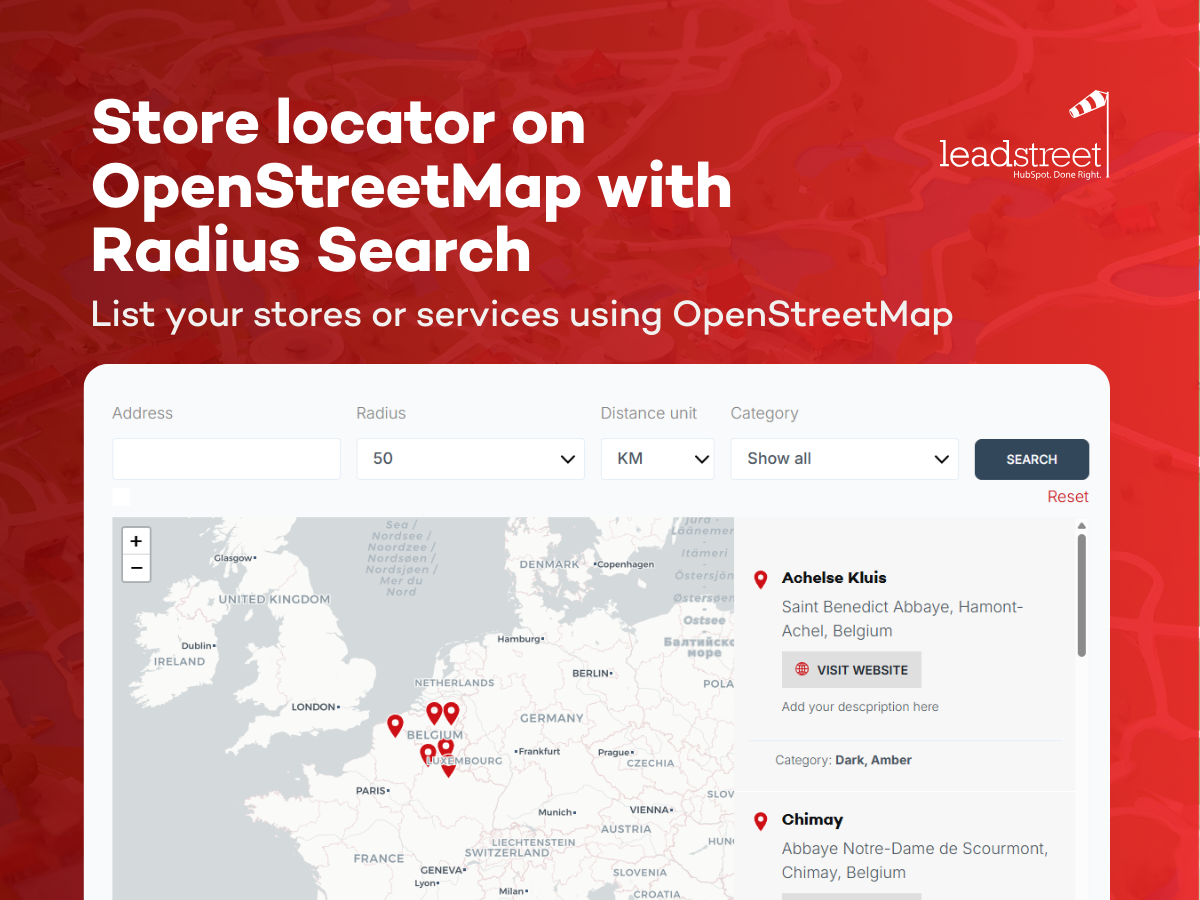Click 'Category: Dark, Amber' line
Image resolution: width=1200 pixels, height=900 pixels.
pyautogui.click(x=843, y=760)
